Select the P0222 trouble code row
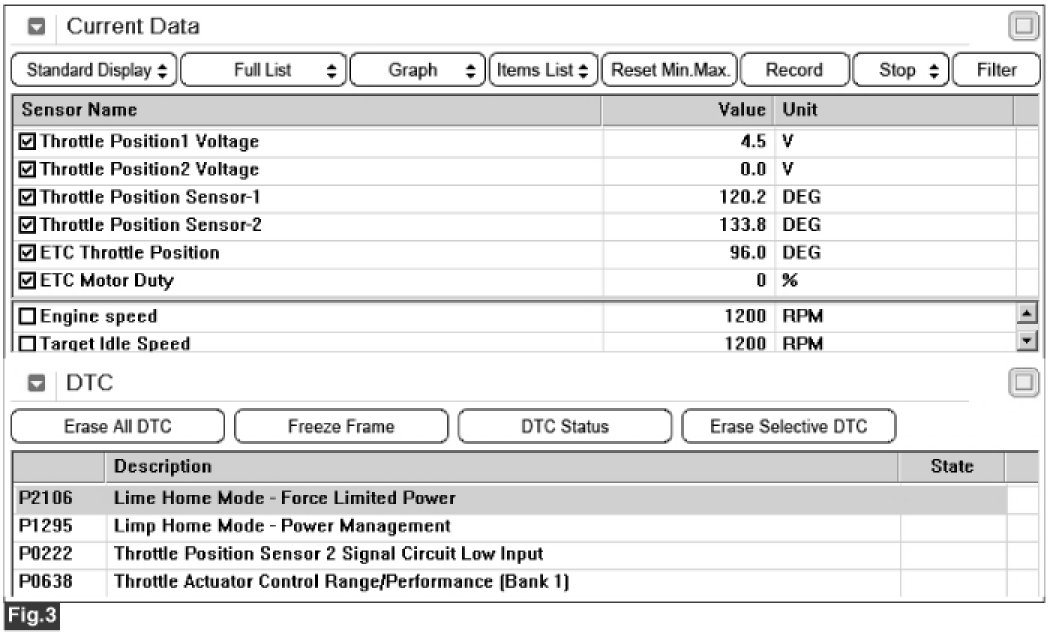 click(328, 554)
